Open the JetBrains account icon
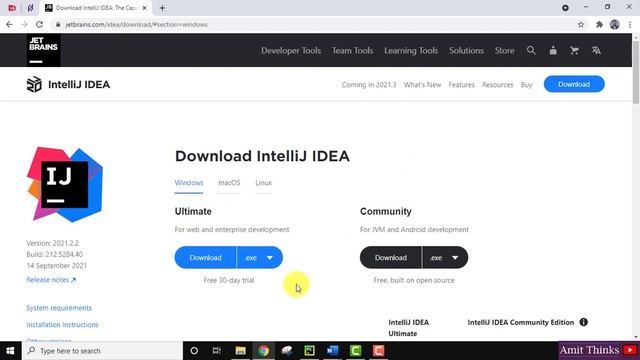 click(553, 51)
